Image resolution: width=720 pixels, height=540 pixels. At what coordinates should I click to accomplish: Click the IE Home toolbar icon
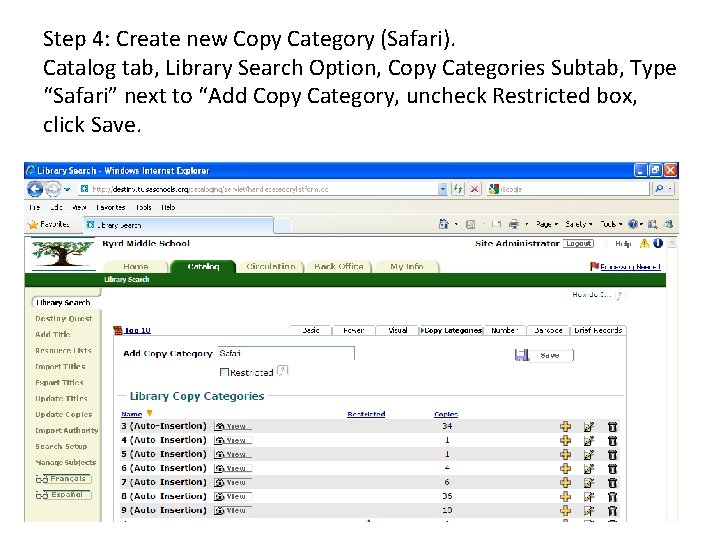point(443,225)
